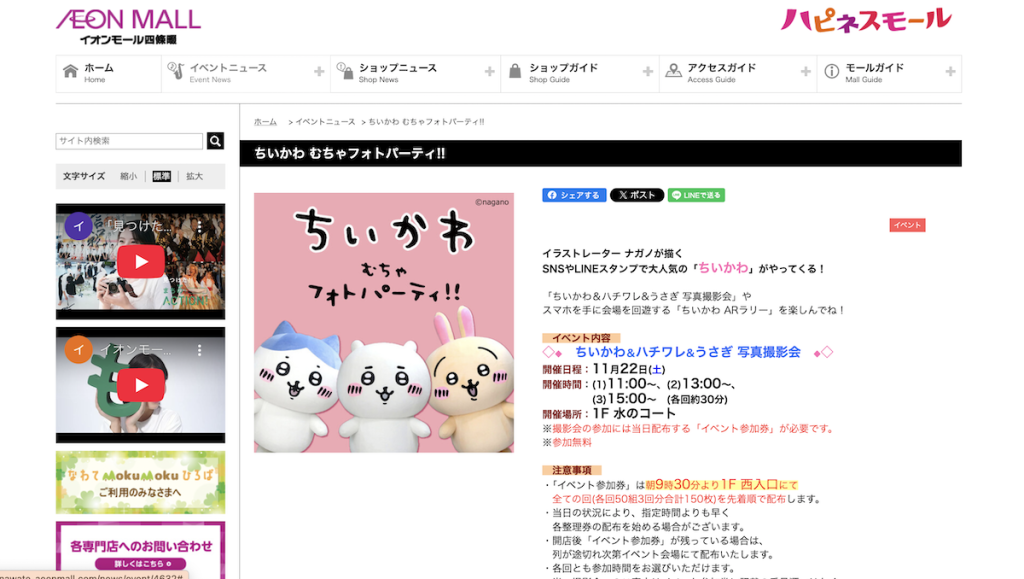Image resolution: width=1024 pixels, height=579 pixels.
Task: Open the ショップガイド menu item
Action: 563,72
